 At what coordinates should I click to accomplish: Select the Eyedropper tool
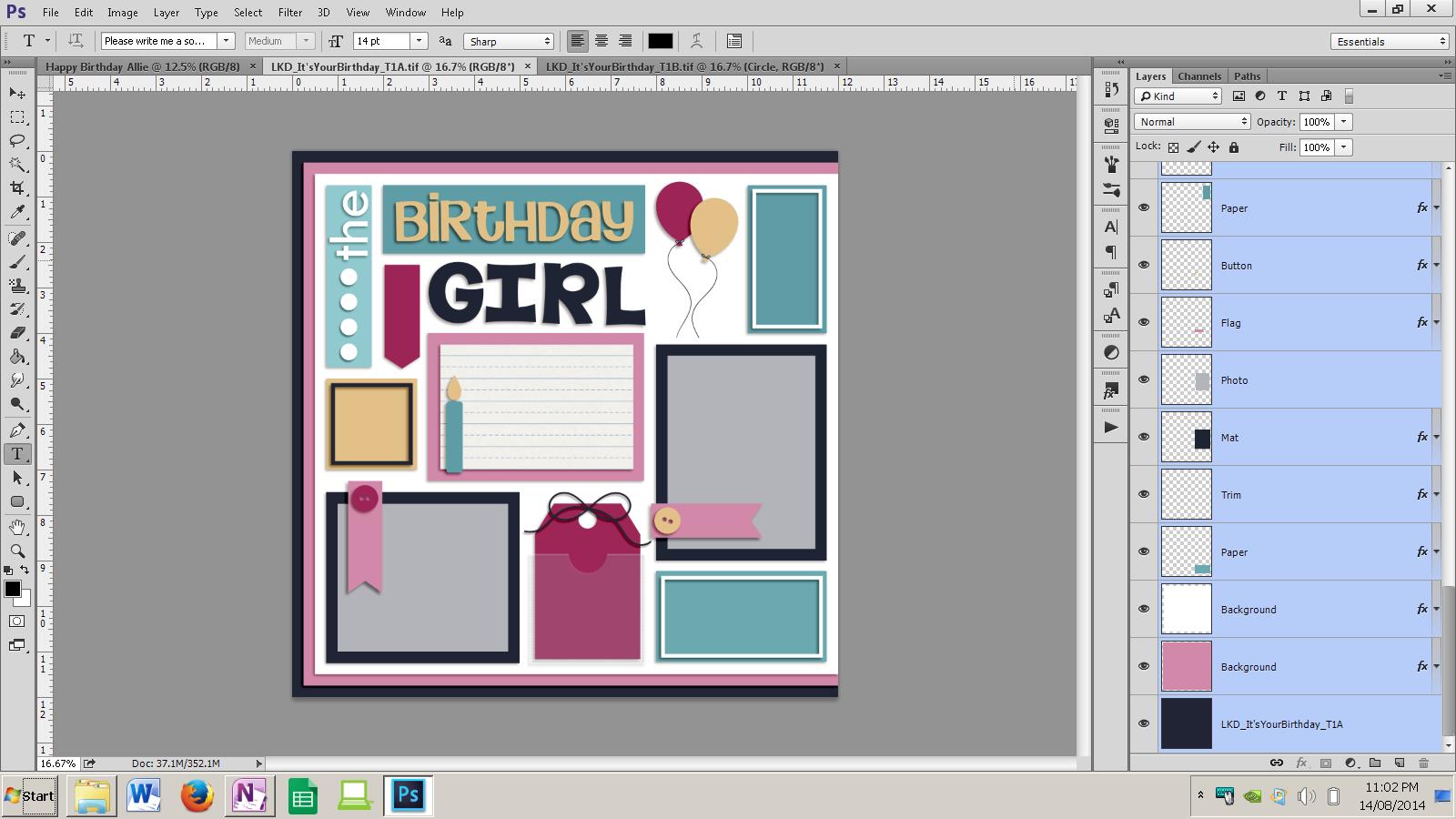[17, 213]
